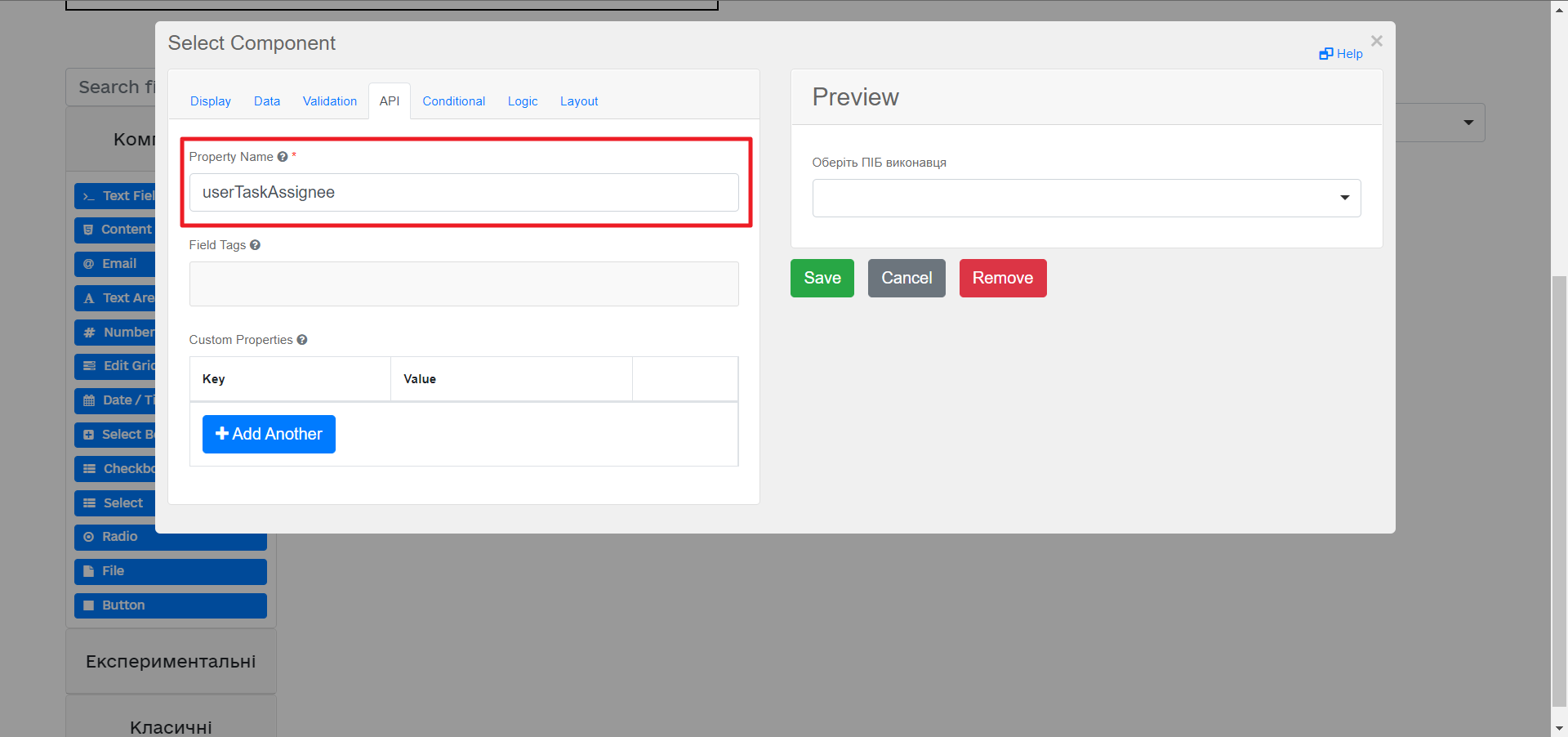Click the Email component at-sign icon
This screenshot has height=737, width=1568.
[89, 264]
